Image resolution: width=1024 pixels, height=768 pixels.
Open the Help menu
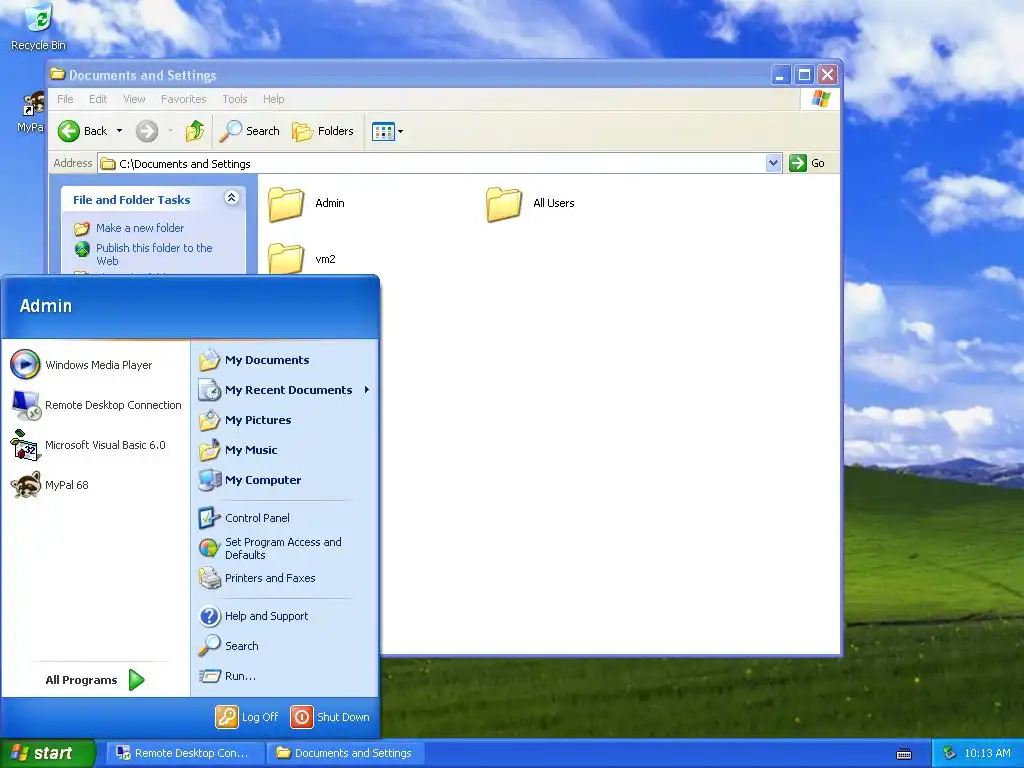[x=274, y=99]
